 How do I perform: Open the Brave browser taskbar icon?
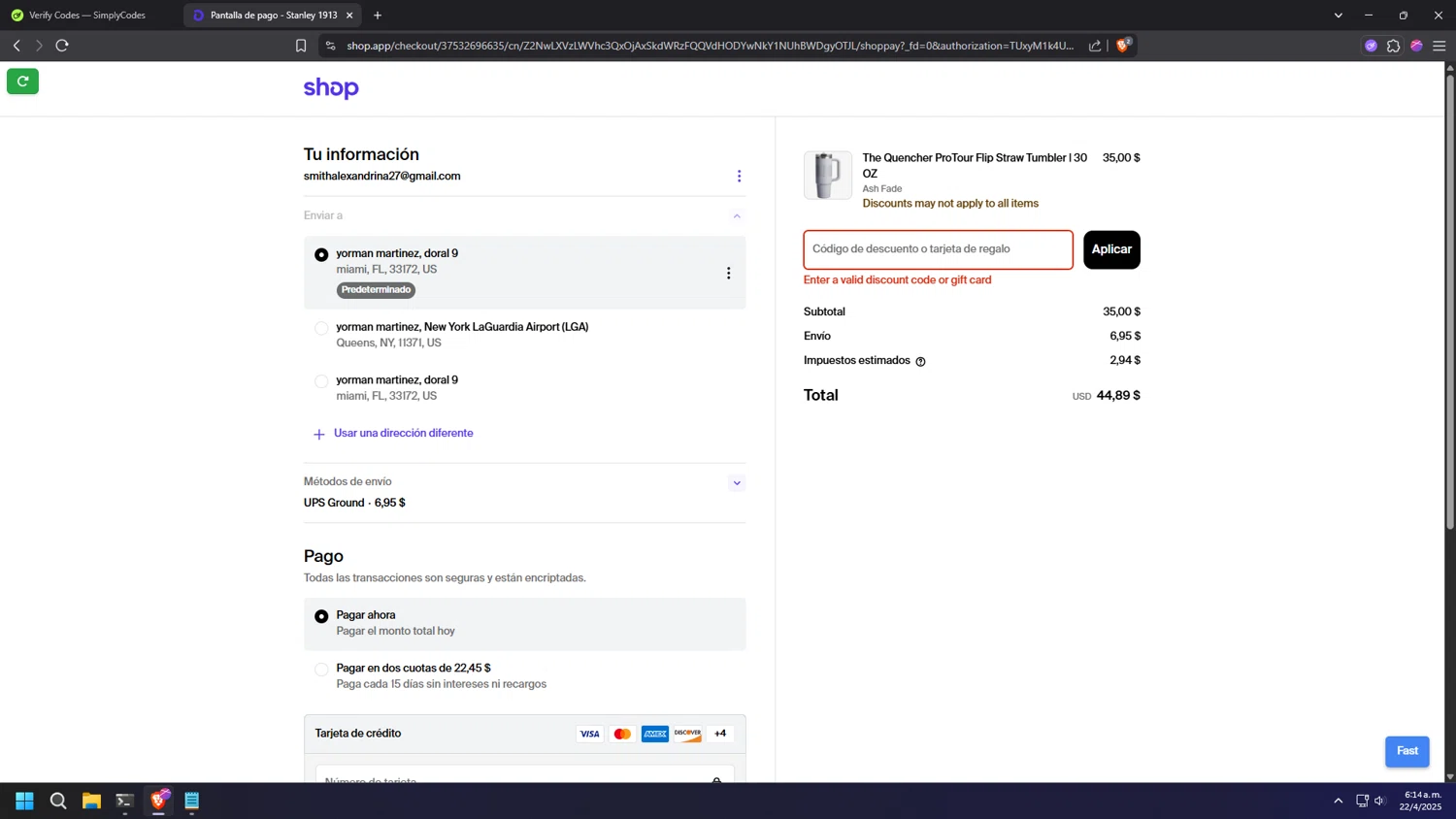[158, 801]
